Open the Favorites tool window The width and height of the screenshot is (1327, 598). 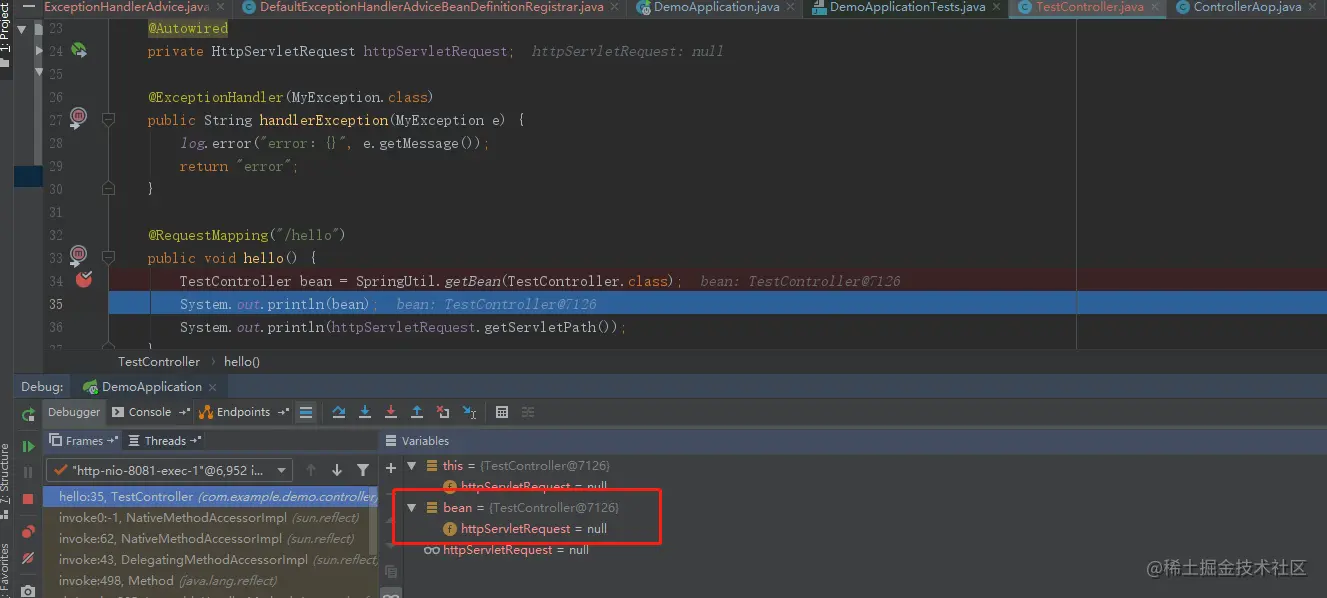(x=5, y=570)
